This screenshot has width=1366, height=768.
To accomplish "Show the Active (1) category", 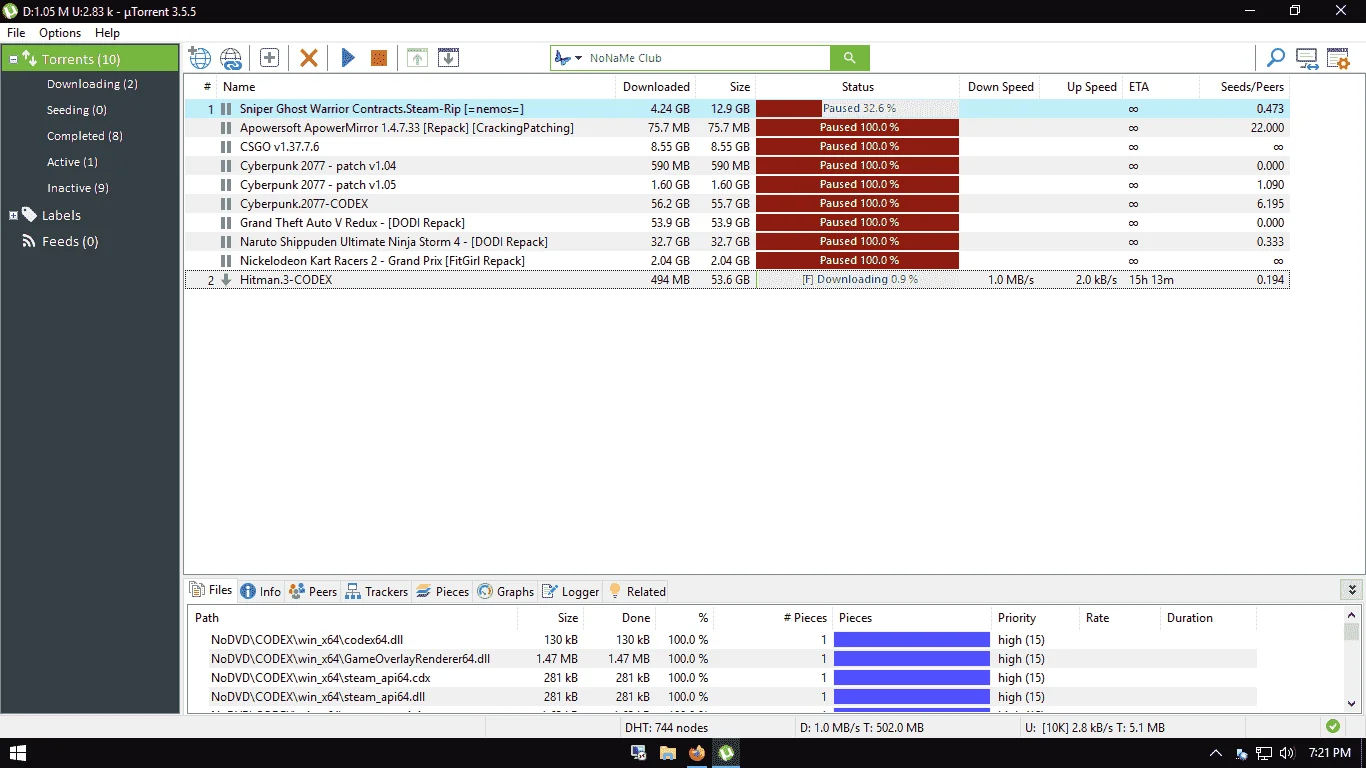I will 72,162.
